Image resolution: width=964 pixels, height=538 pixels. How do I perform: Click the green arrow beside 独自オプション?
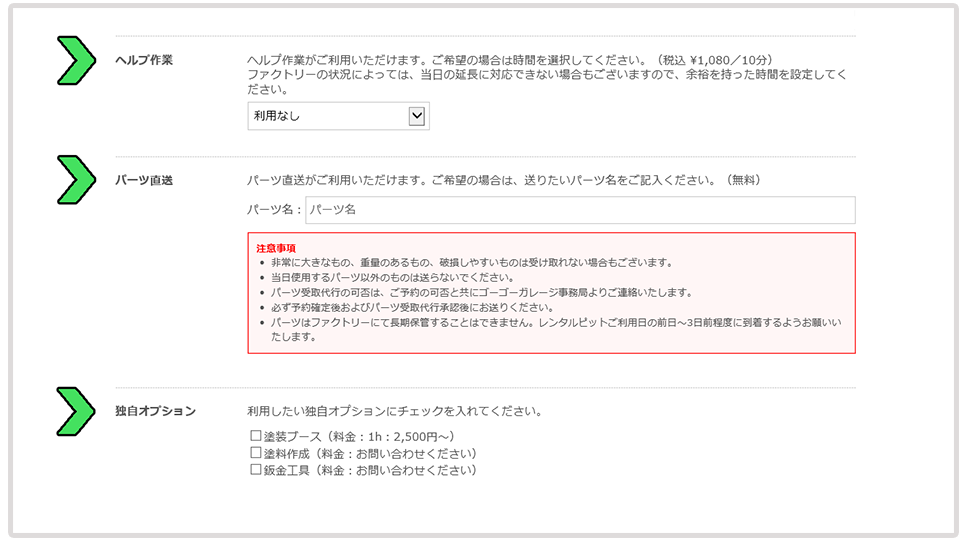tap(75, 411)
